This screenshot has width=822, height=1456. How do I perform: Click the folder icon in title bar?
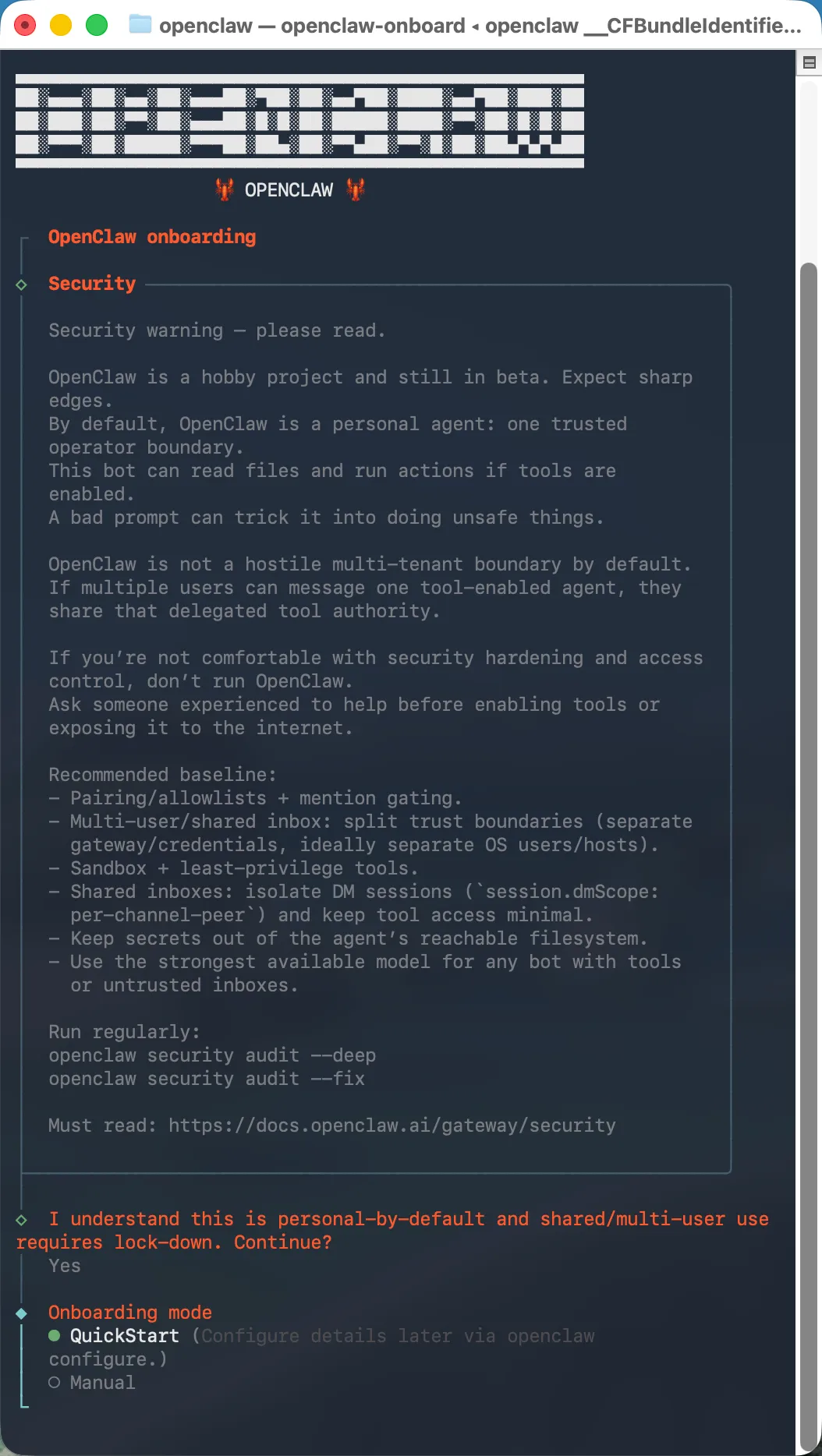(x=140, y=25)
